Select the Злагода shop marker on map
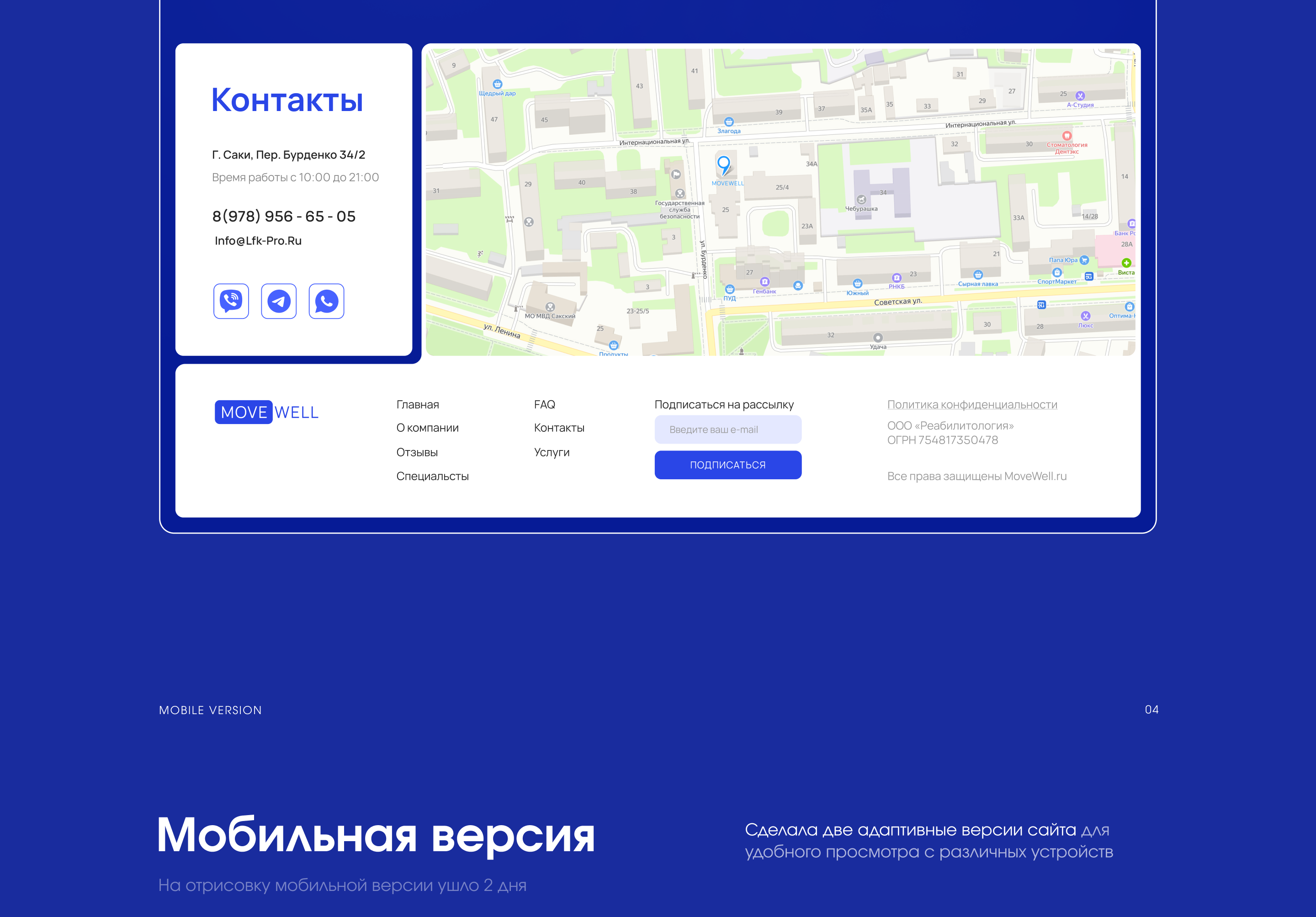This screenshot has height=917, width=1316. point(728,122)
